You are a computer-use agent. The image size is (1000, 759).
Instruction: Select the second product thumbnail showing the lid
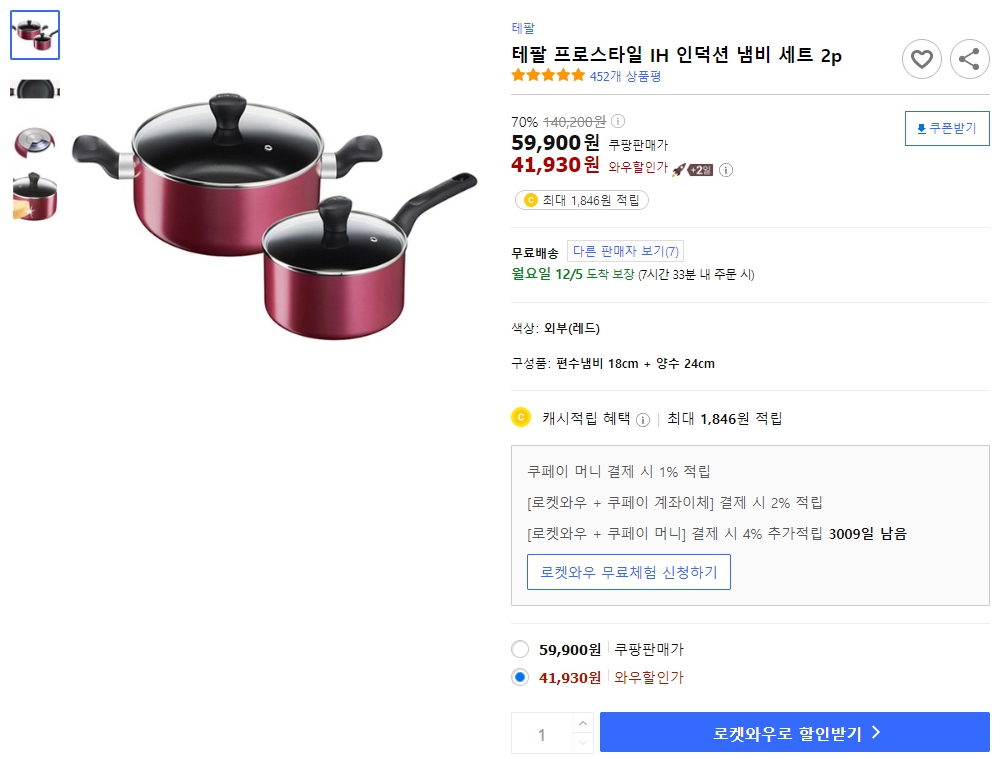coord(34,88)
